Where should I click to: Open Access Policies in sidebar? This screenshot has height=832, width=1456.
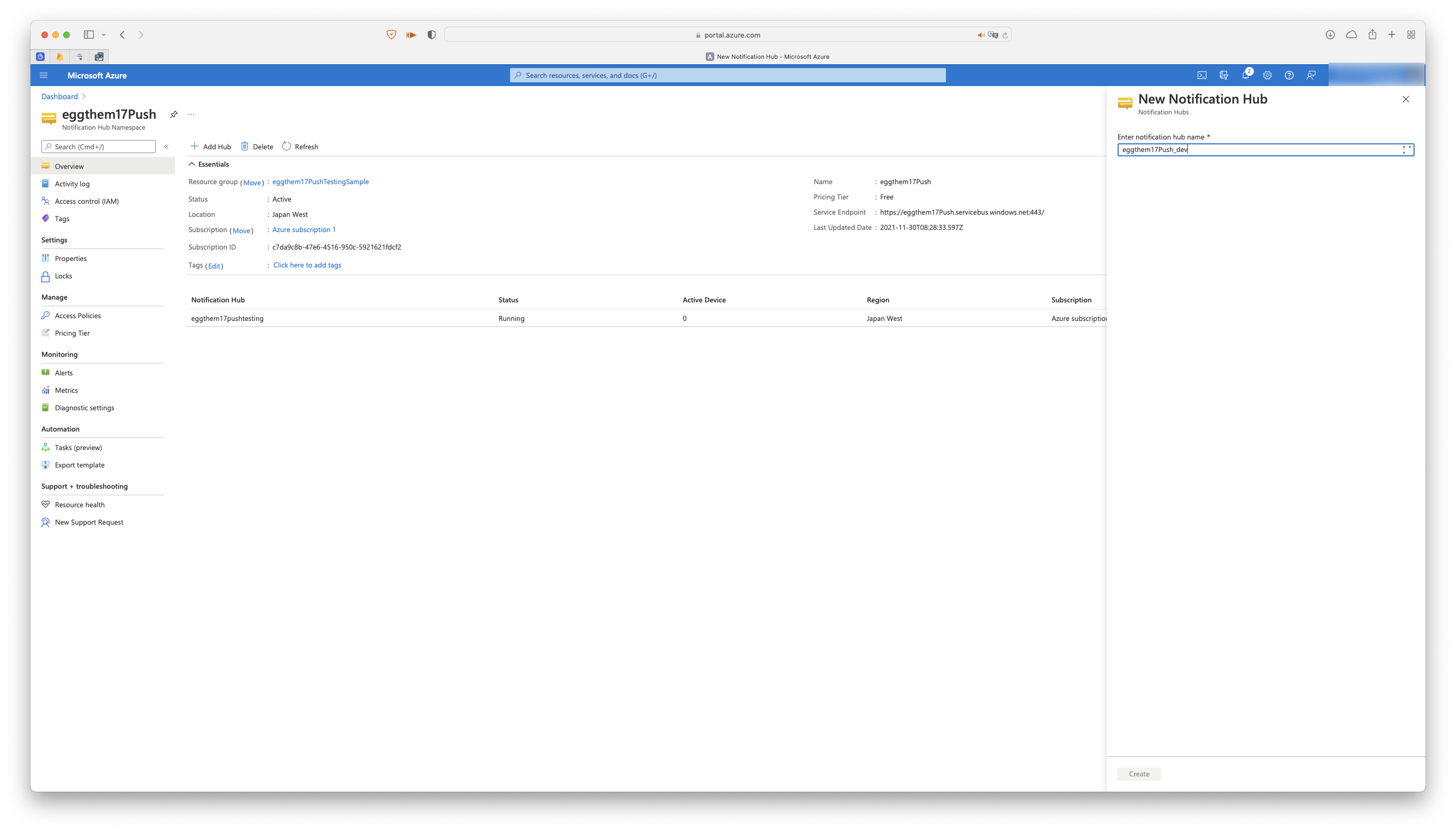click(x=78, y=316)
